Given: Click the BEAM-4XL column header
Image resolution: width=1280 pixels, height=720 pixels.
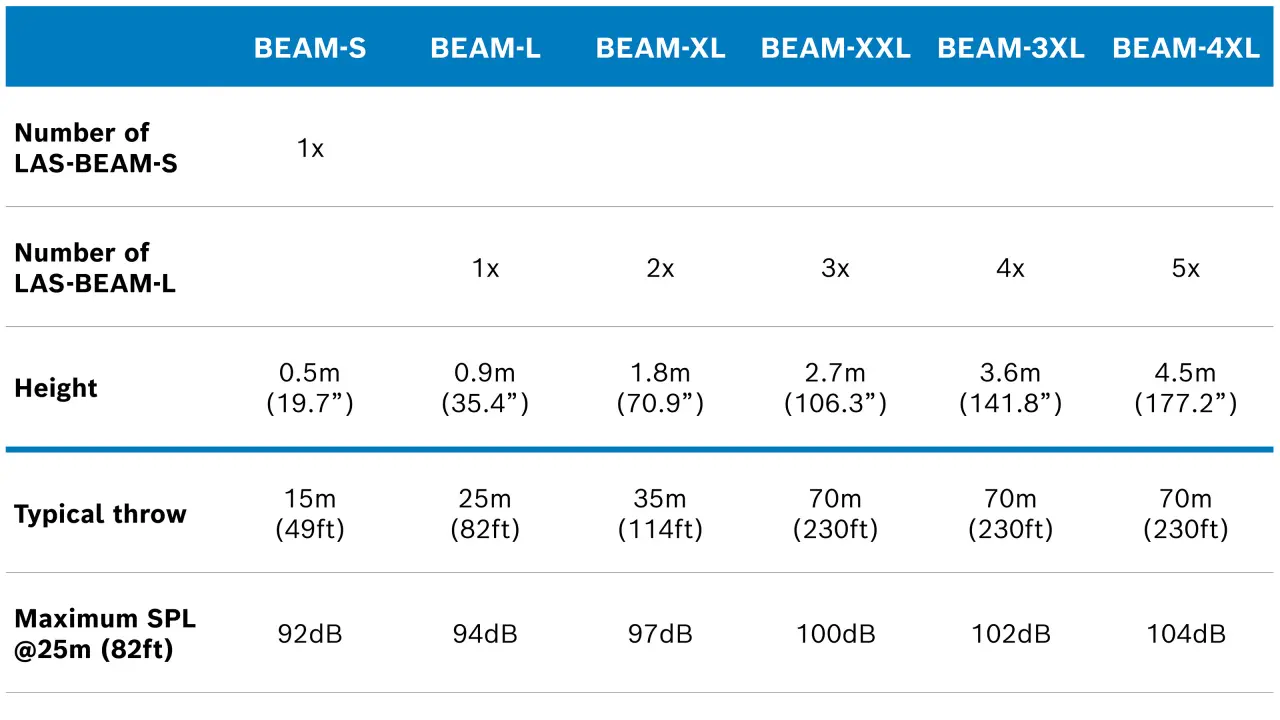Looking at the screenshot, I should tap(1186, 48).
